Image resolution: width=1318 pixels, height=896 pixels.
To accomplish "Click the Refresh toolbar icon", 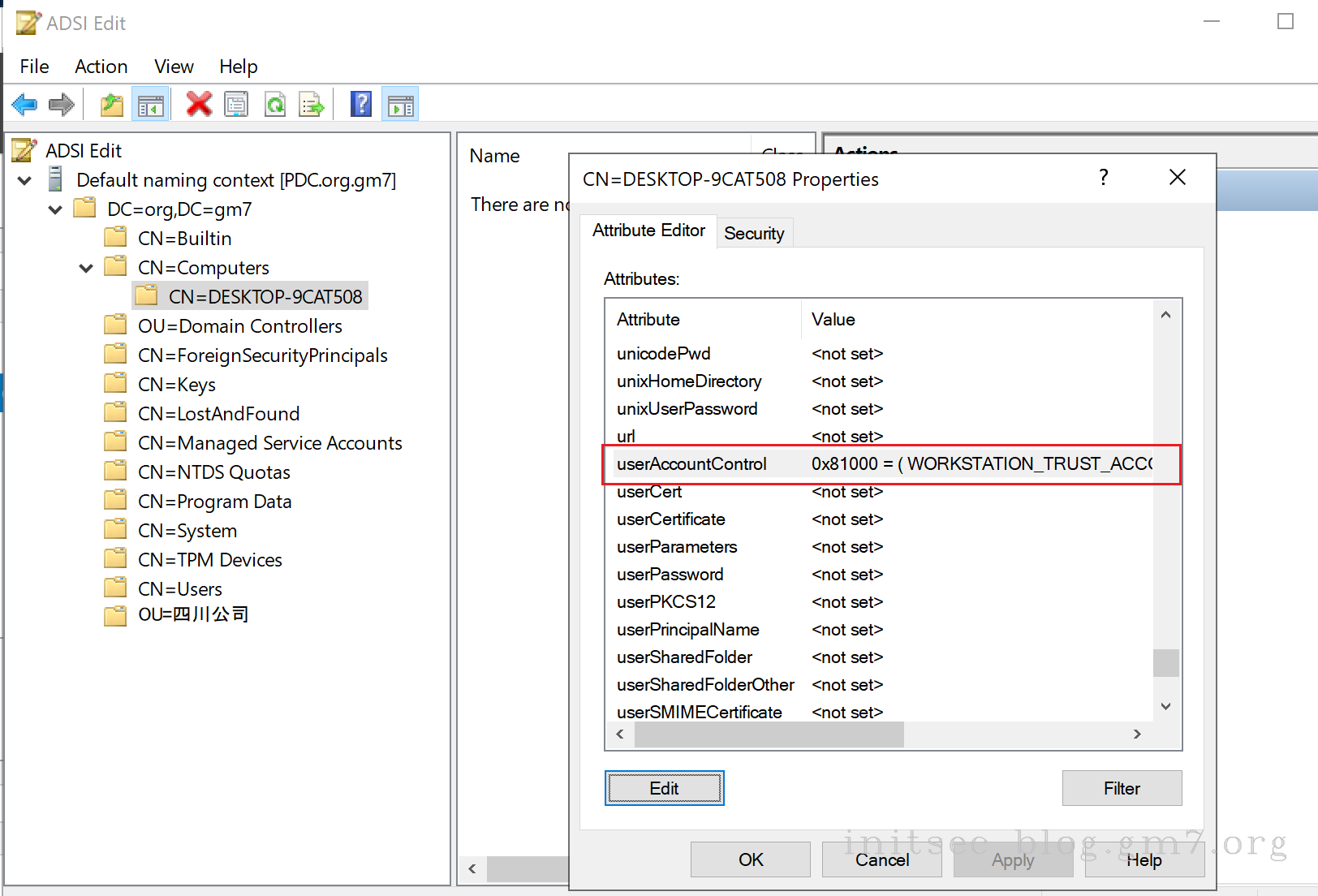I will point(275,105).
